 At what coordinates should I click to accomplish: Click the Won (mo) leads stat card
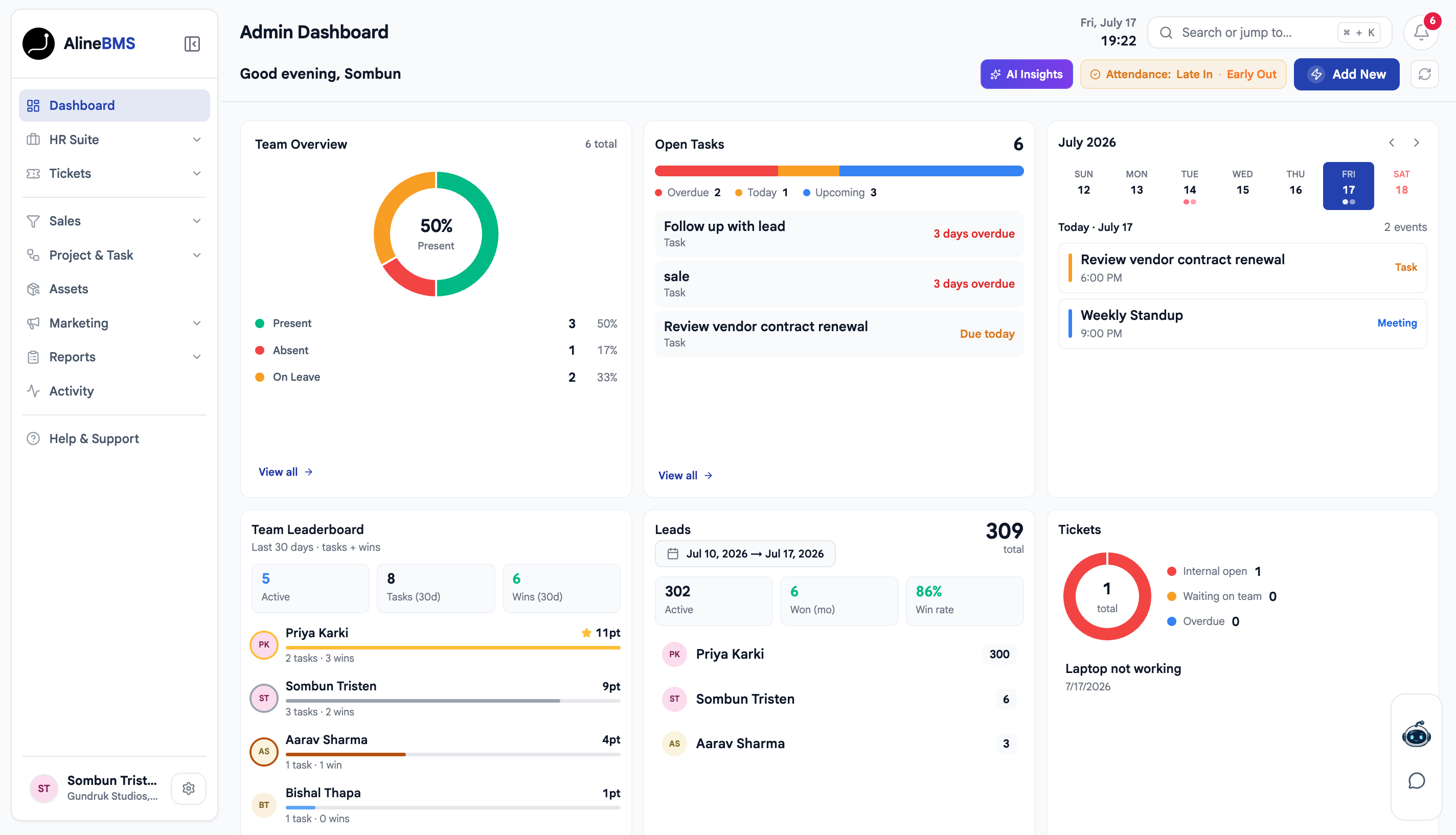839,601
